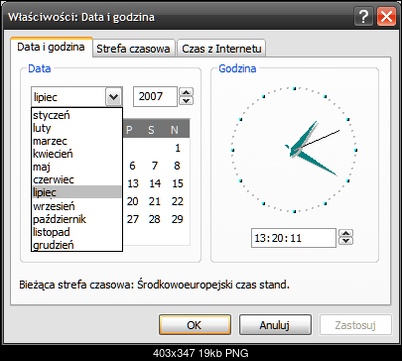Switch to Strefa czasowa tab
Image resolution: width=402 pixels, height=361 pixels.
point(133,49)
